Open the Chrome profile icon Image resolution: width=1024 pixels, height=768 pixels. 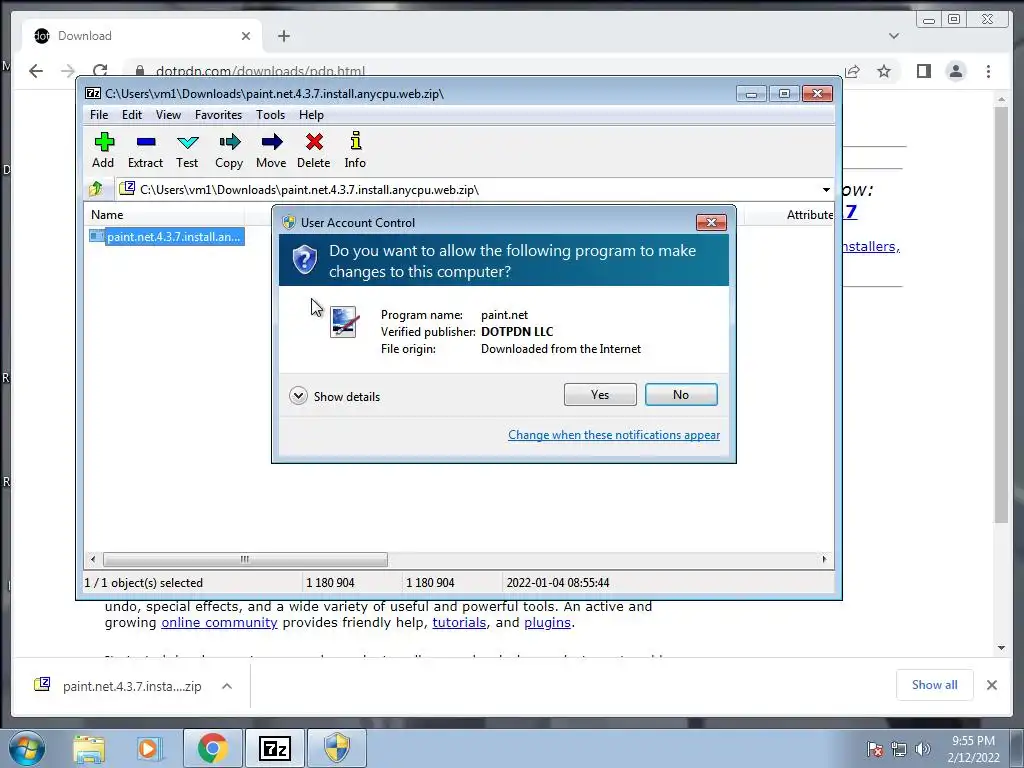click(x=955, y=71)
